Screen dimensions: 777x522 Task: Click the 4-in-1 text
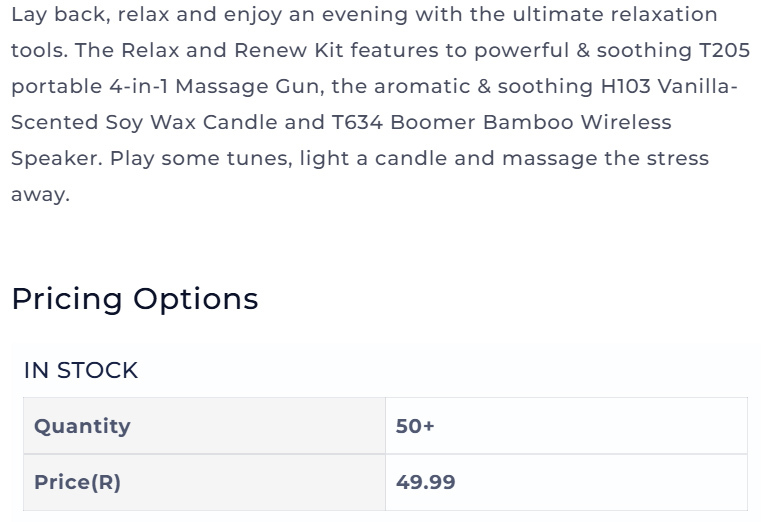coord(139,86)
